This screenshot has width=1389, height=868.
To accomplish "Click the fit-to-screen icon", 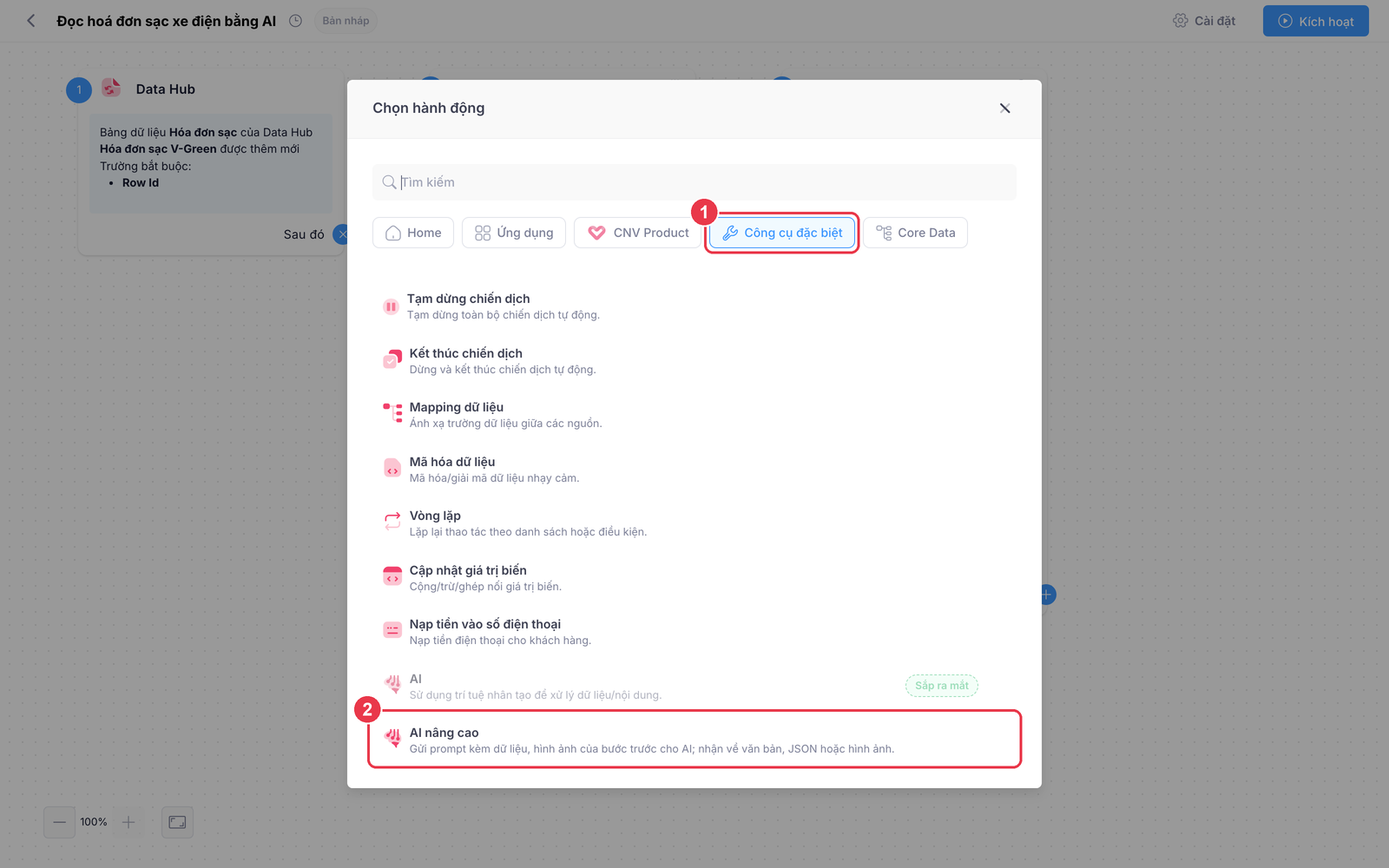I will click(177, 822).
